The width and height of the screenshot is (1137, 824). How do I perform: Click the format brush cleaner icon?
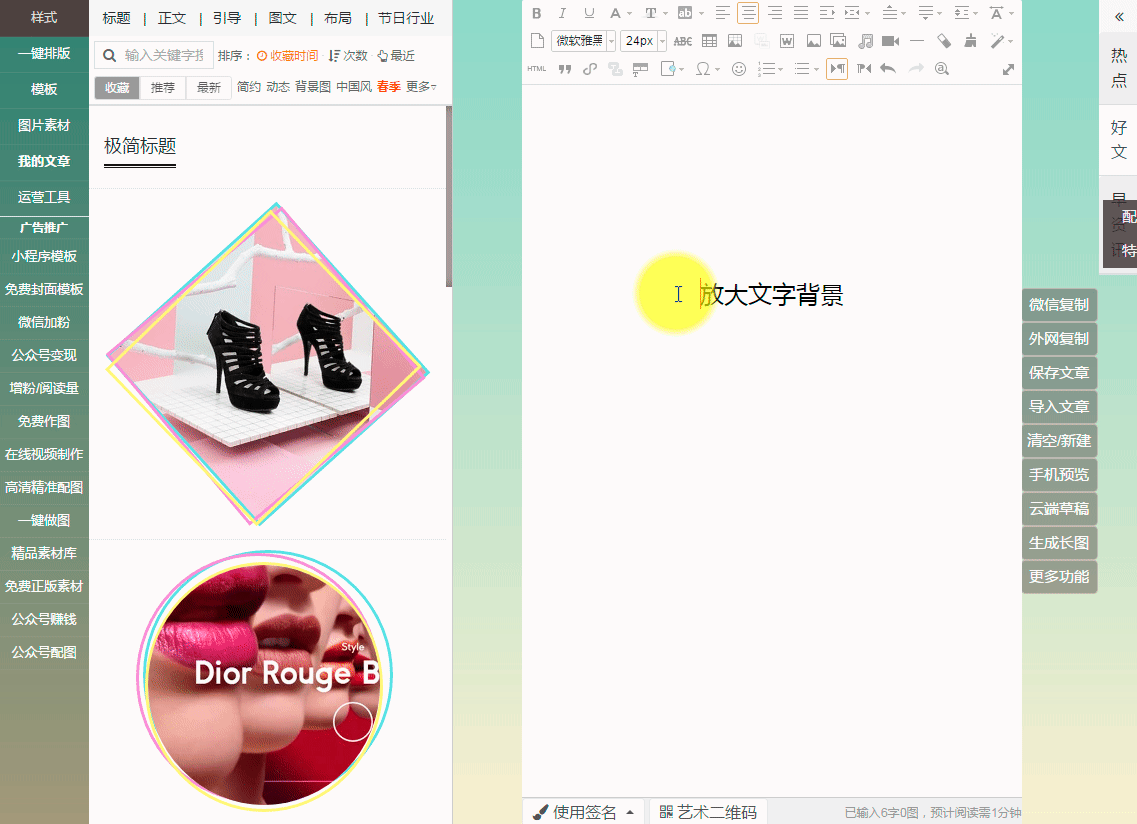pyautogui.click(x=970, y=41)
